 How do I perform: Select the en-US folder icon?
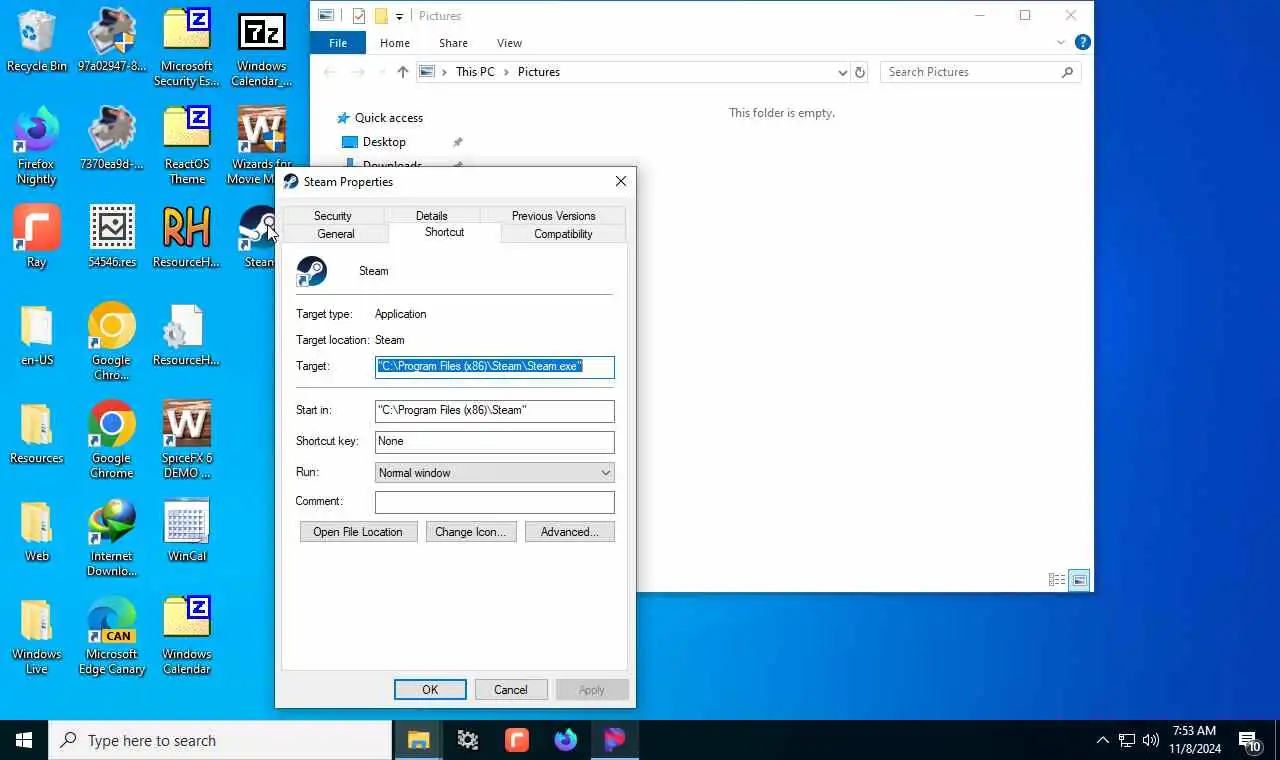(37, 334)
